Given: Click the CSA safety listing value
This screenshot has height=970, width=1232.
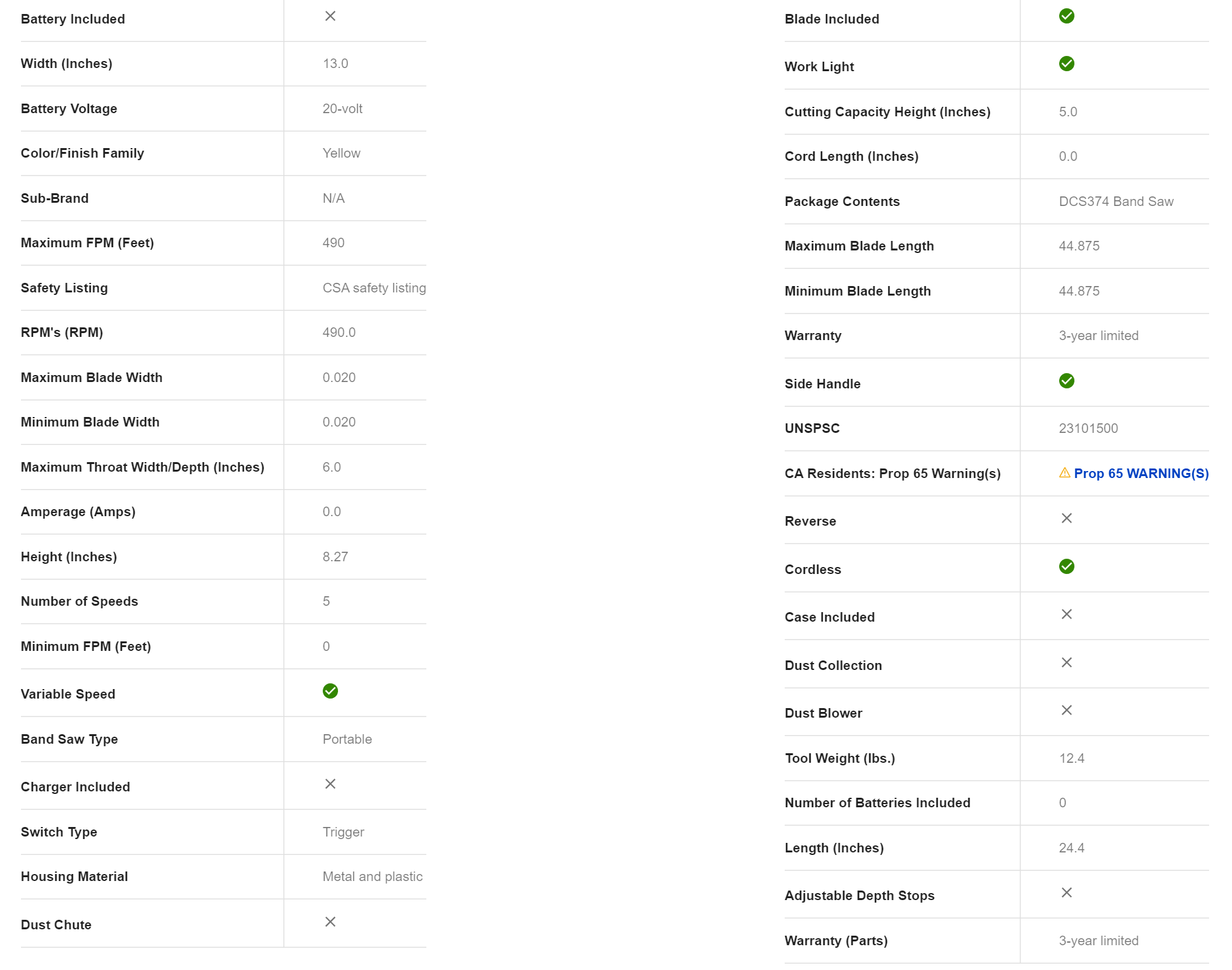Looking at the screenshot, I should tap(374, 288).
